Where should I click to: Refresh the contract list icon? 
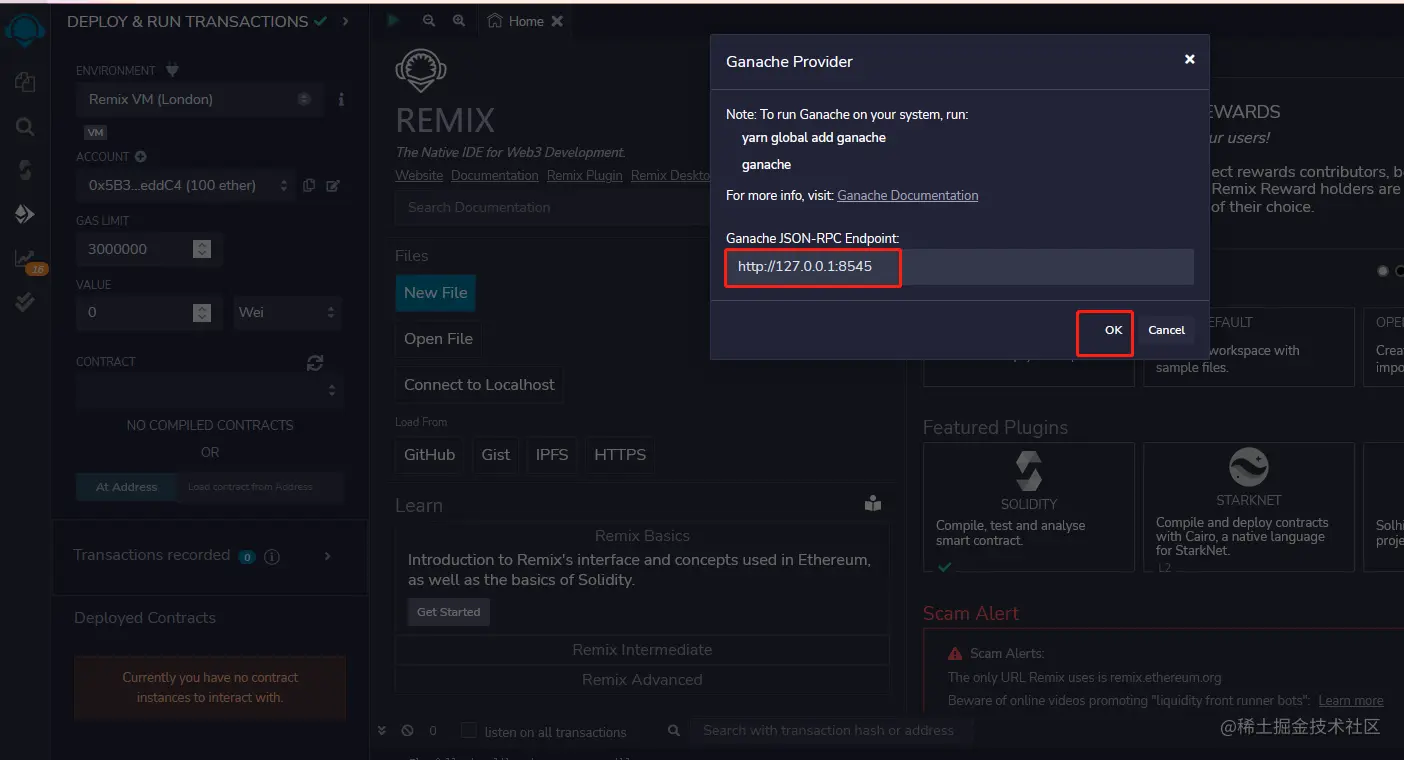(315, 363)
